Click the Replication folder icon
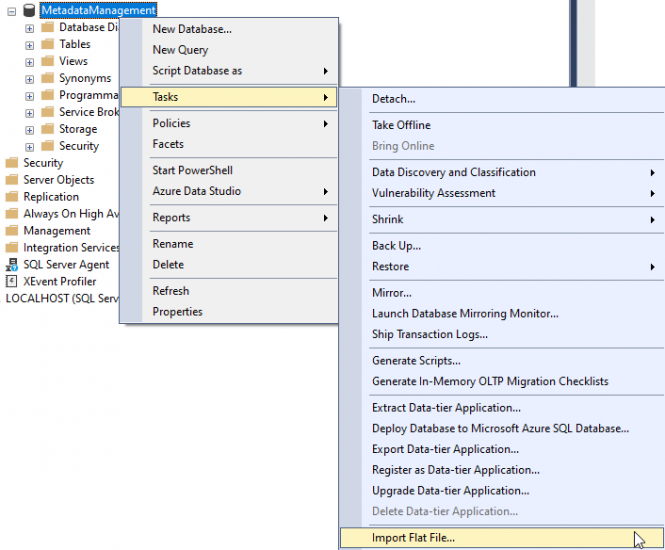The image size is (665, 550). pos(12,197)
